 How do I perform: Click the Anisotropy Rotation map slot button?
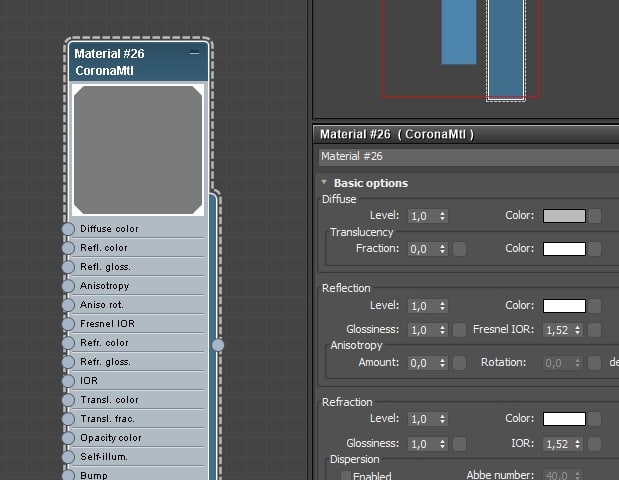click(x=595, y=363)
